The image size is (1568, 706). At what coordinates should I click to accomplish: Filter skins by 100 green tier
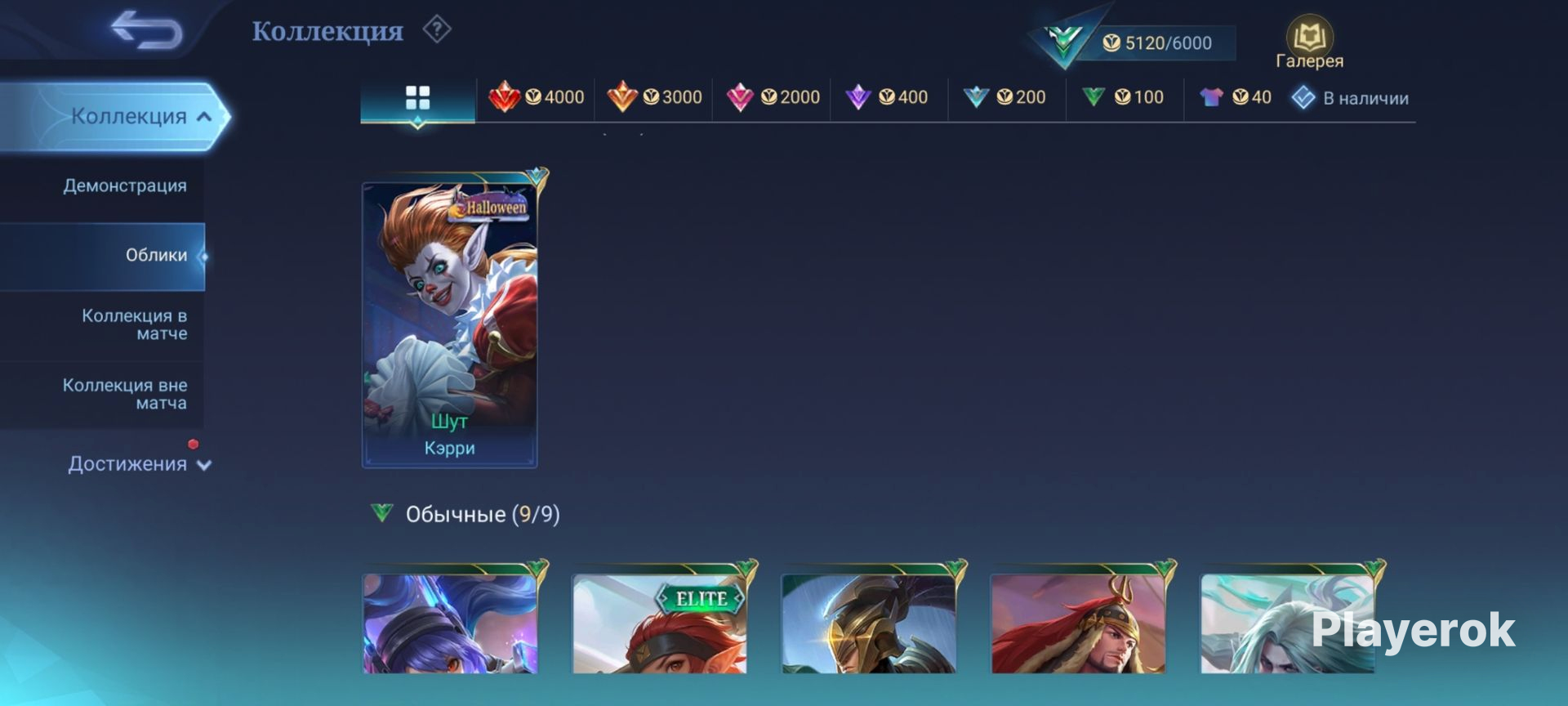(x=1122, y=97)
